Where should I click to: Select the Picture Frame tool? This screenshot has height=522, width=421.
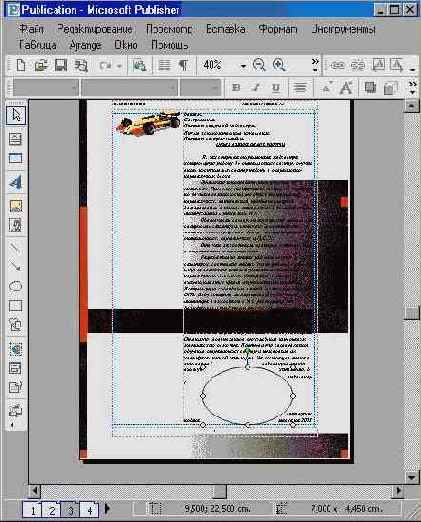pos(15,206)
